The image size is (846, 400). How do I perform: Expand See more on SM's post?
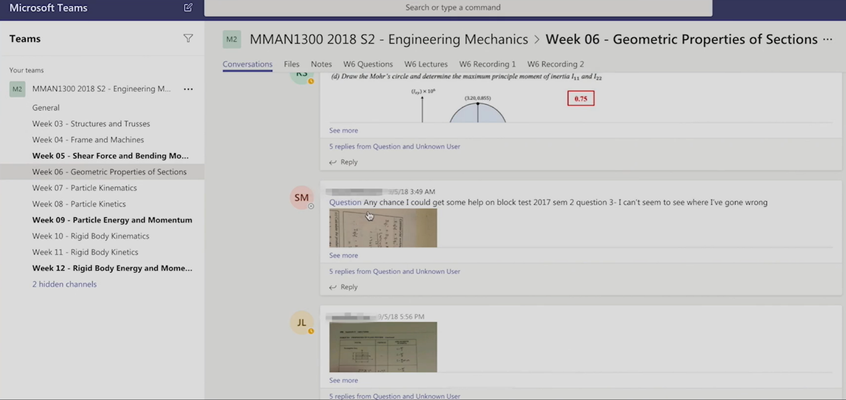(x=343, y=255)
